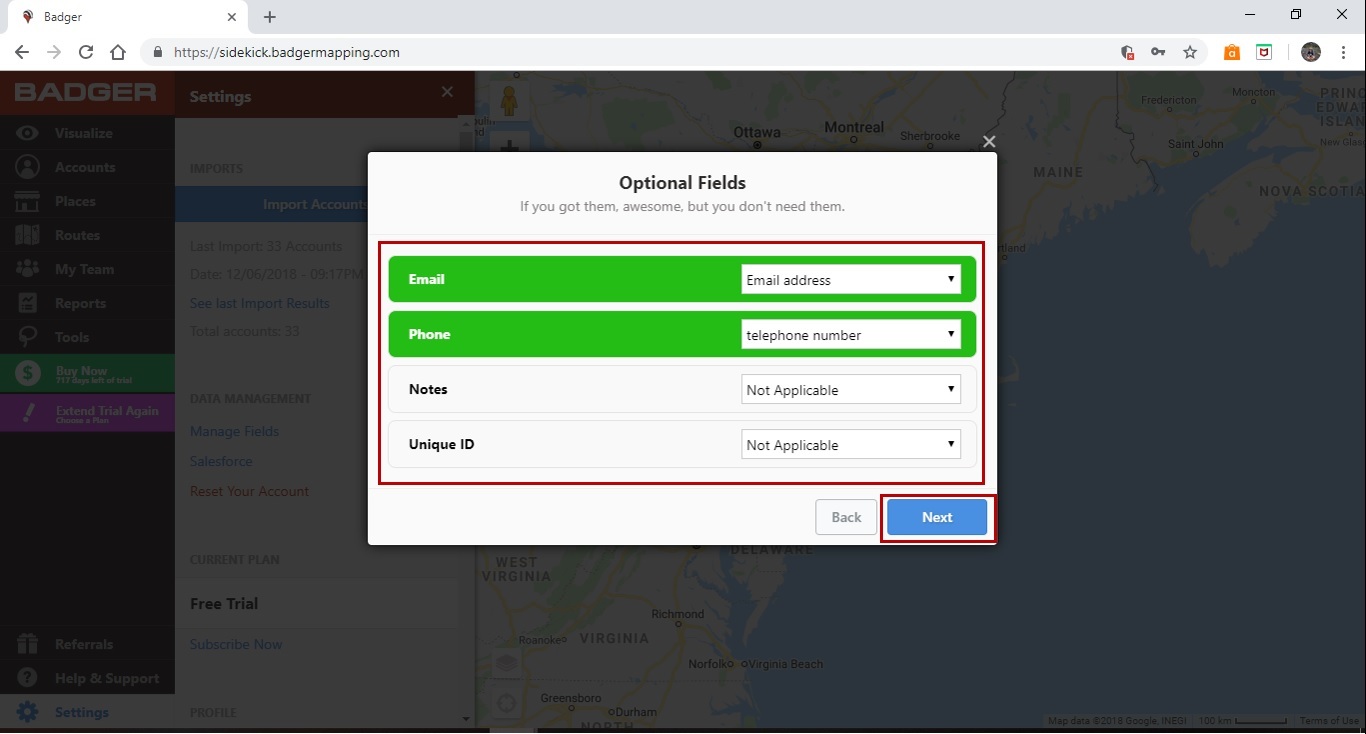Open the Phone field mapping dropdown
Screen dimensions: 1366x734
click(851, 335)
